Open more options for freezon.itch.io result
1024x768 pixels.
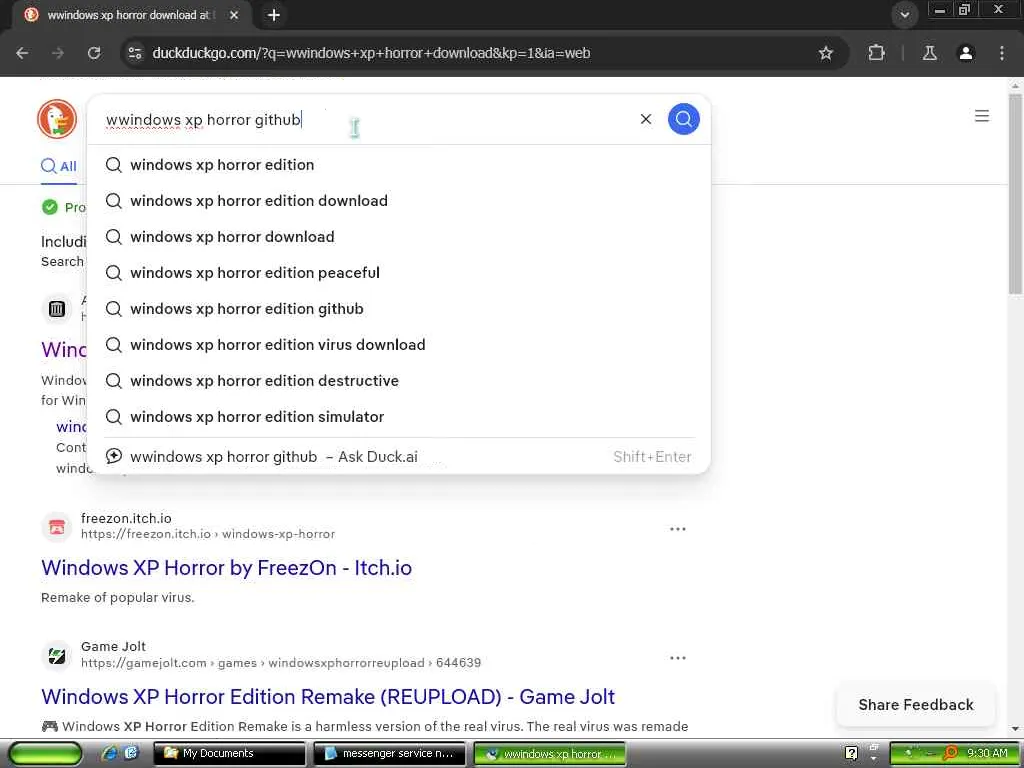tap(677, 529)
